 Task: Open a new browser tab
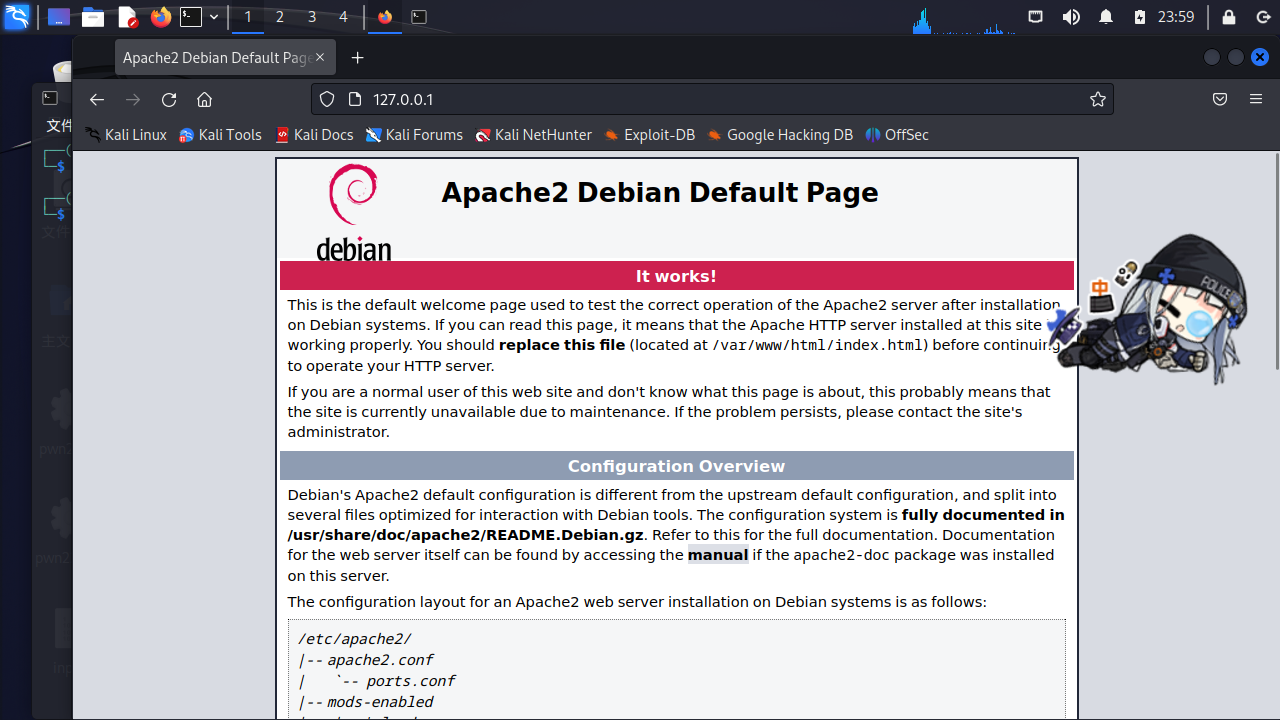click(x=358, y=58)
